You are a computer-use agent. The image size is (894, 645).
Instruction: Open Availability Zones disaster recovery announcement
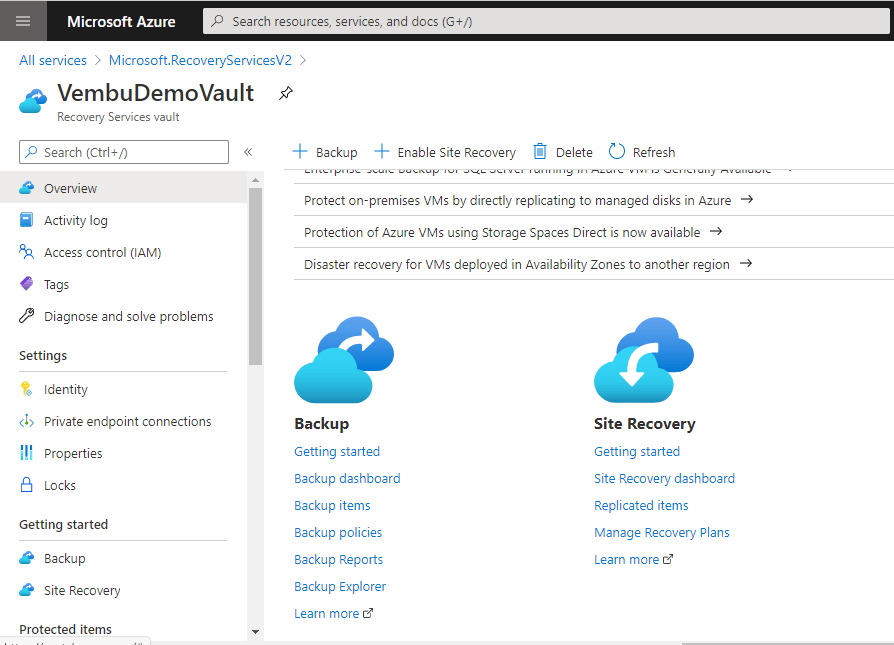pos(517,265)
